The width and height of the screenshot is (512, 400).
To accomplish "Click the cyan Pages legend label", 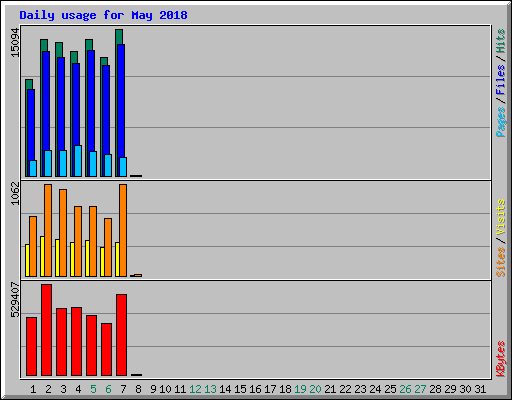I will (501, 122).
